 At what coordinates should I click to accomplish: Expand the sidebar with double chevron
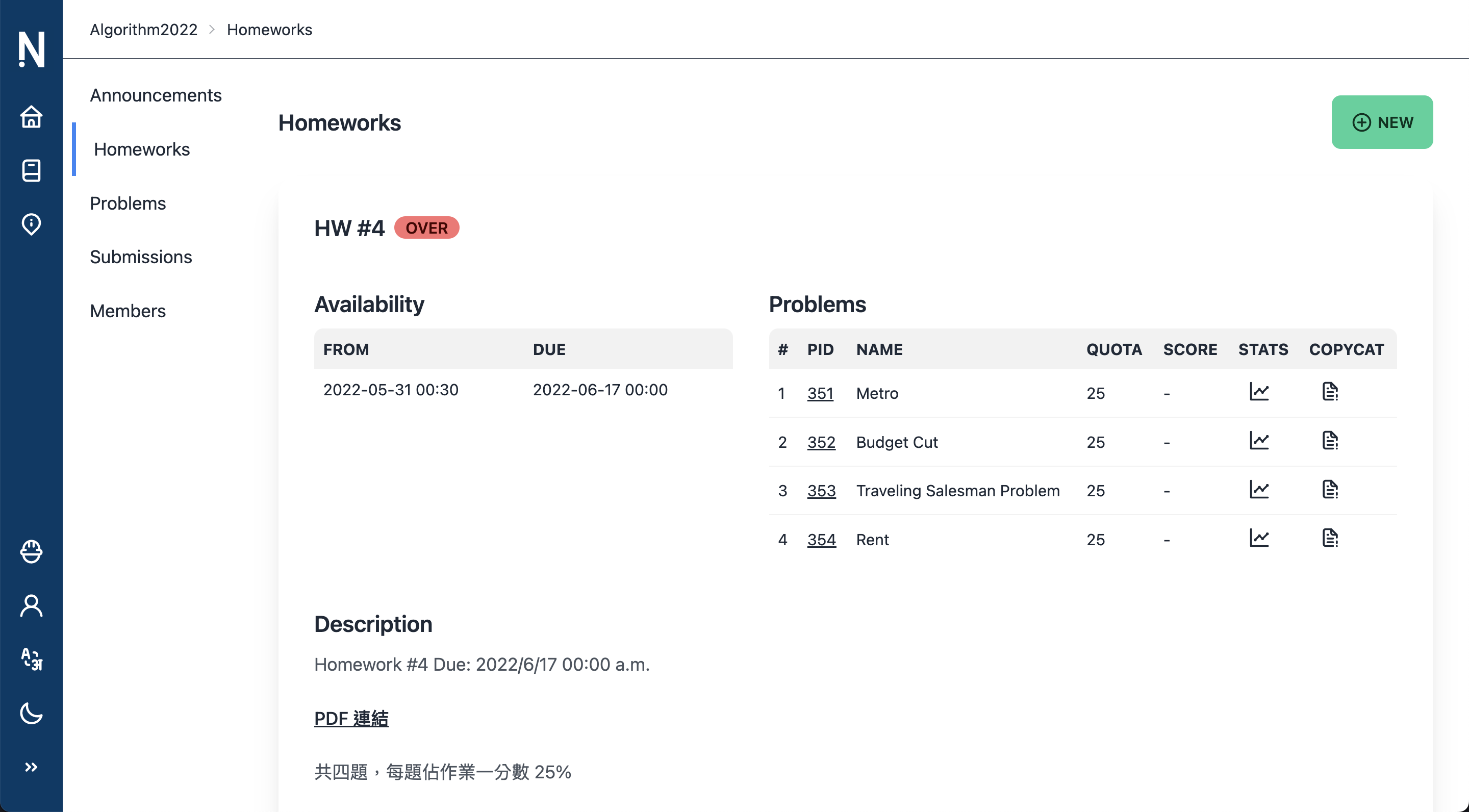(x=31, y=767)
